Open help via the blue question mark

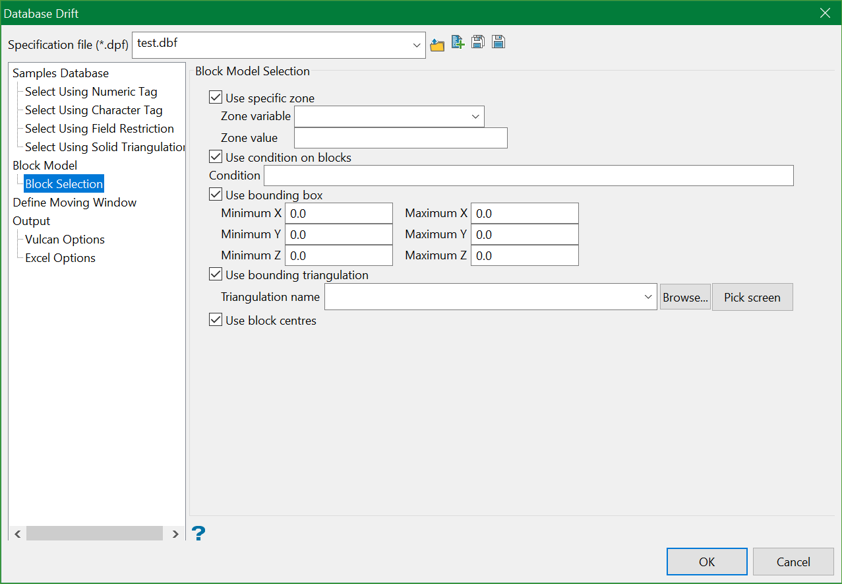tap(198, 533)
